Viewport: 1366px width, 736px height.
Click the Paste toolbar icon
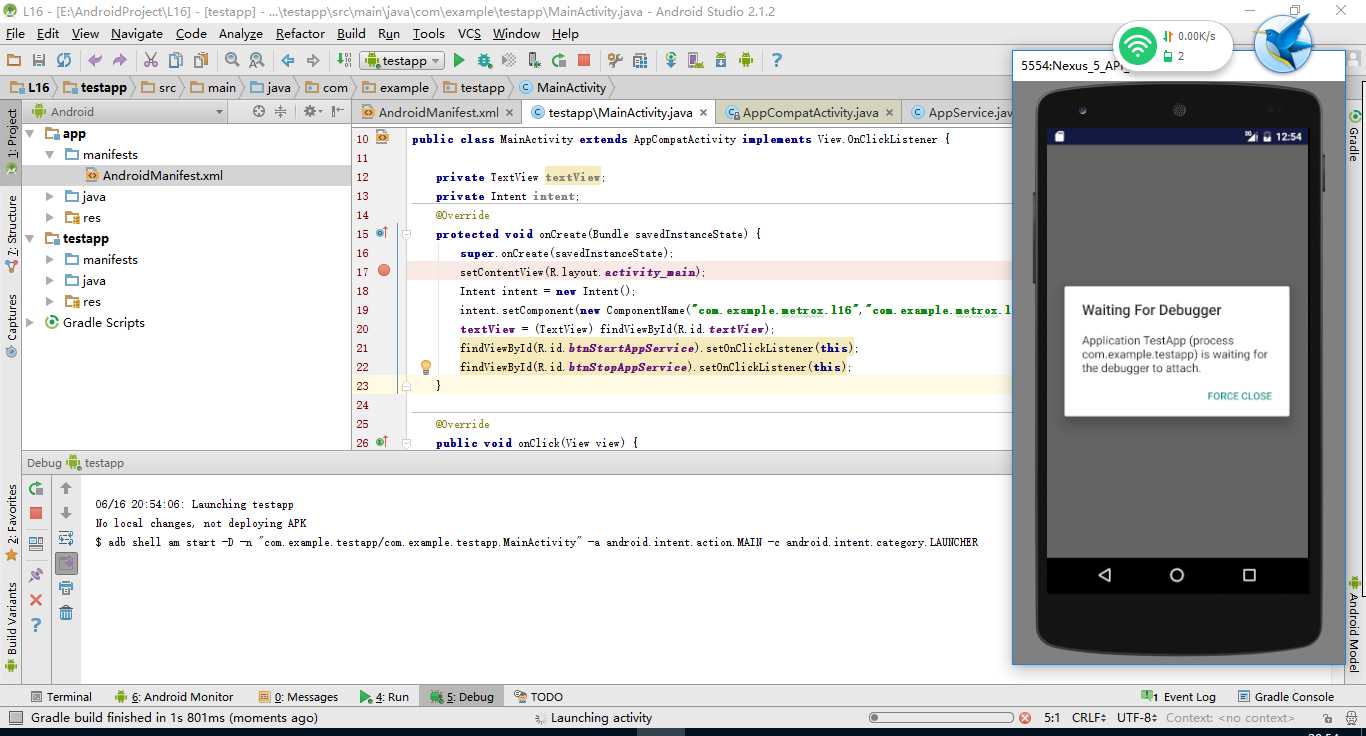point(200,60)
